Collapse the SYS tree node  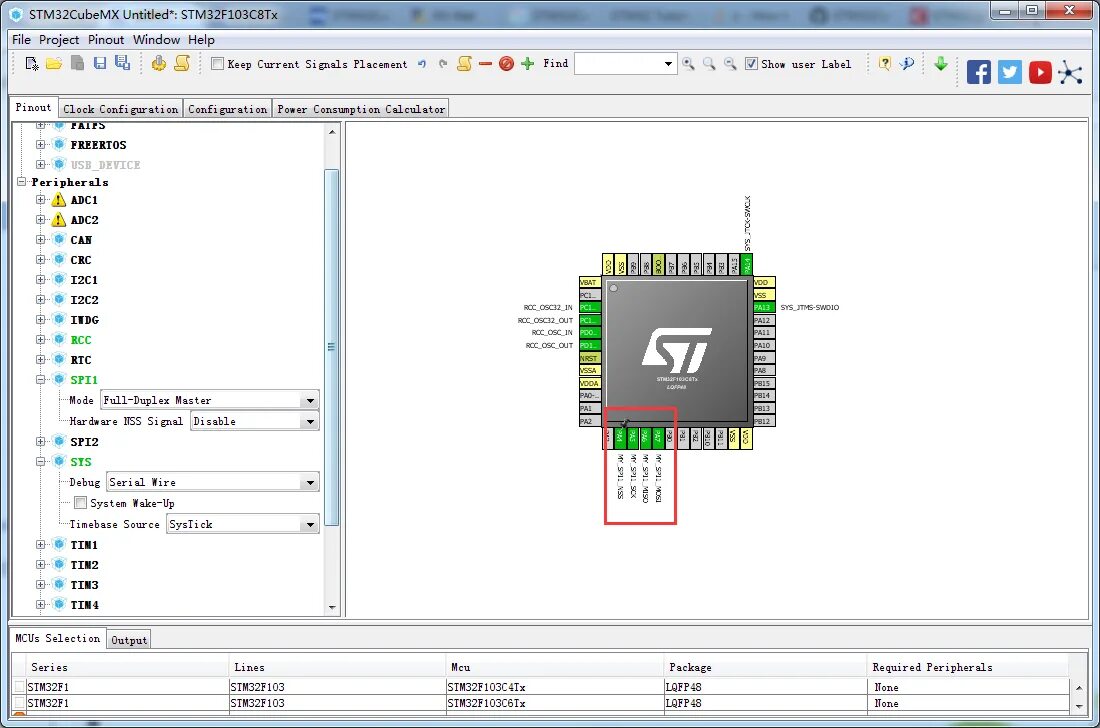[x=41, y=461]
